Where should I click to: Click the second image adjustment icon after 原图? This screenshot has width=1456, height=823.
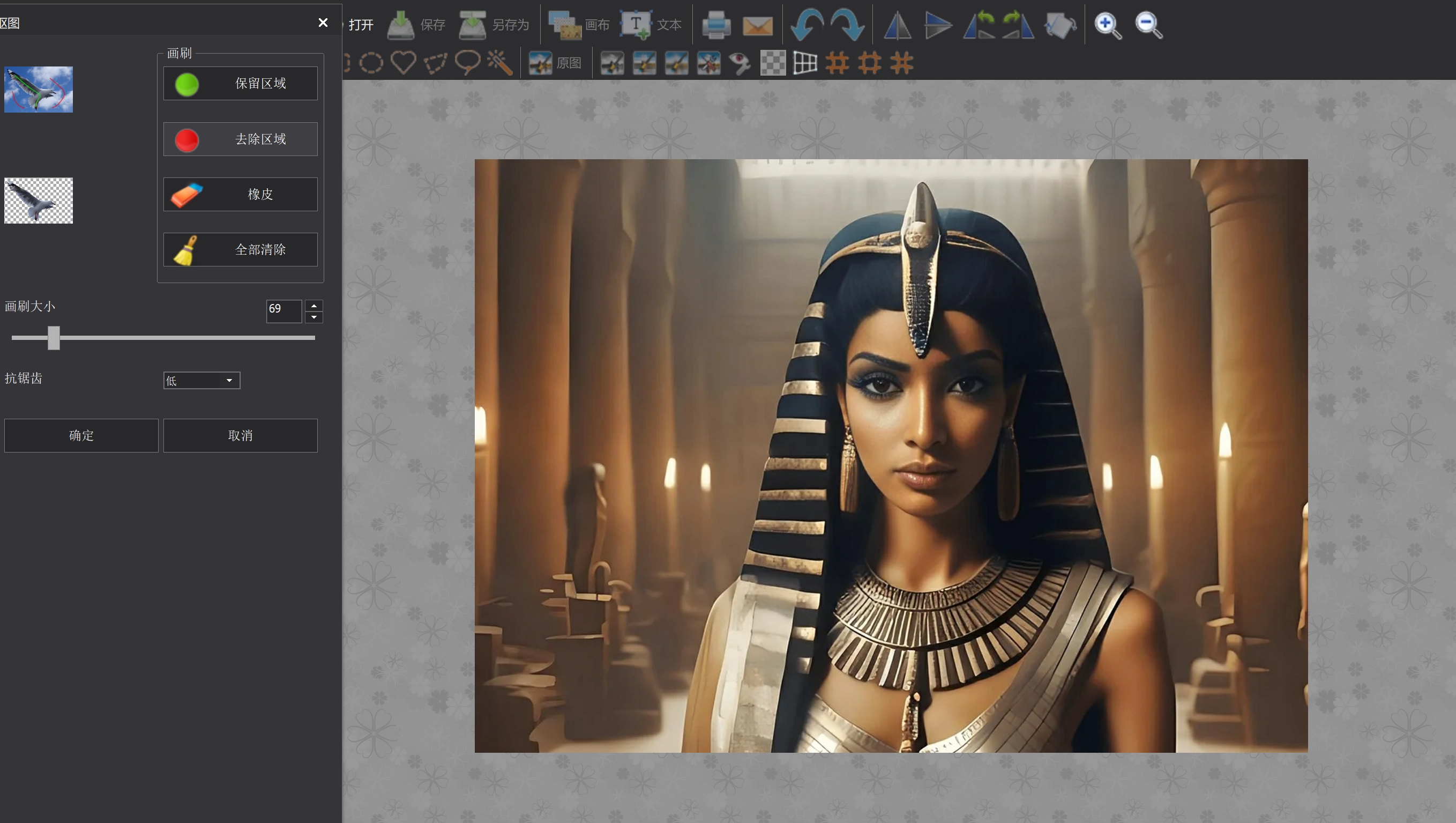[644, 63]
